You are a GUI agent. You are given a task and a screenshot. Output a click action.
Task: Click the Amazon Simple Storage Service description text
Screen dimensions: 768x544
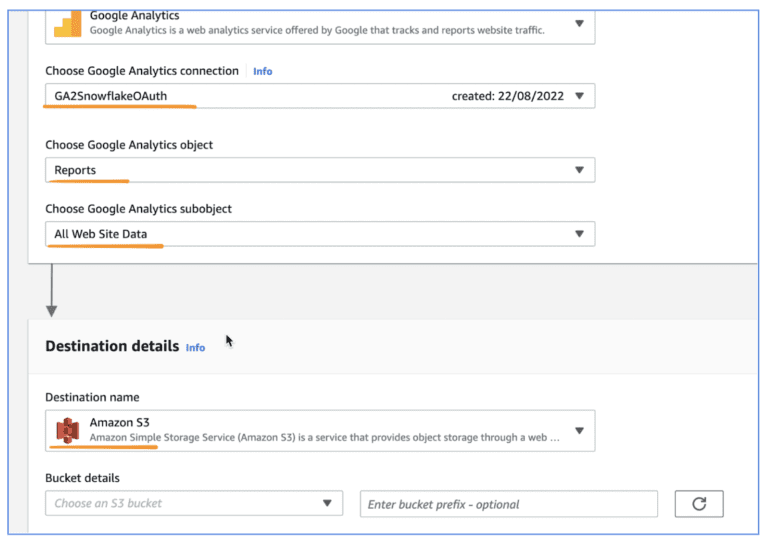pyautogui.click(x=324, y=437)
